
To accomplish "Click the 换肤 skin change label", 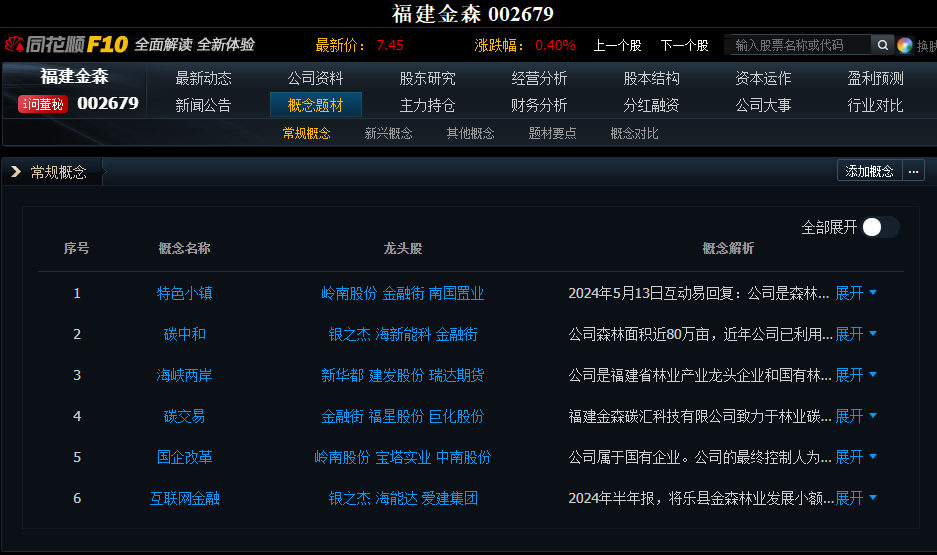I will tap(926, 46).
